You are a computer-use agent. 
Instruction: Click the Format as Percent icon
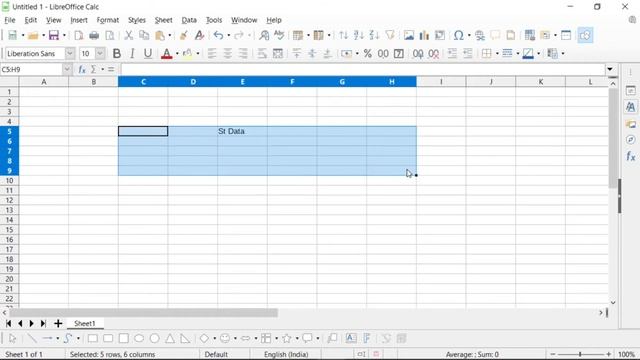[368, 53]
